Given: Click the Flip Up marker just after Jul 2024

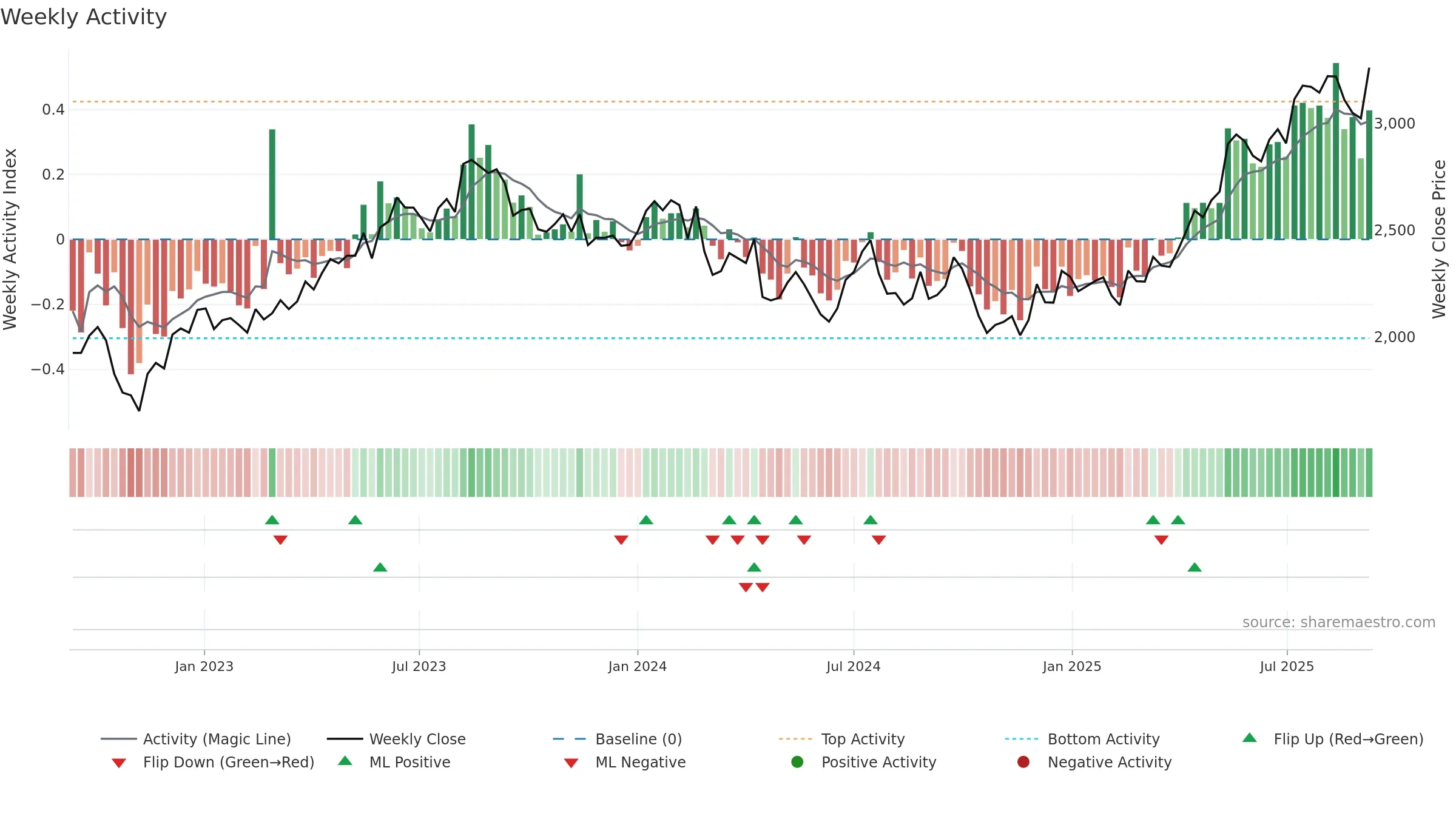Looking at the screenshot, I should tap(871, 520).
